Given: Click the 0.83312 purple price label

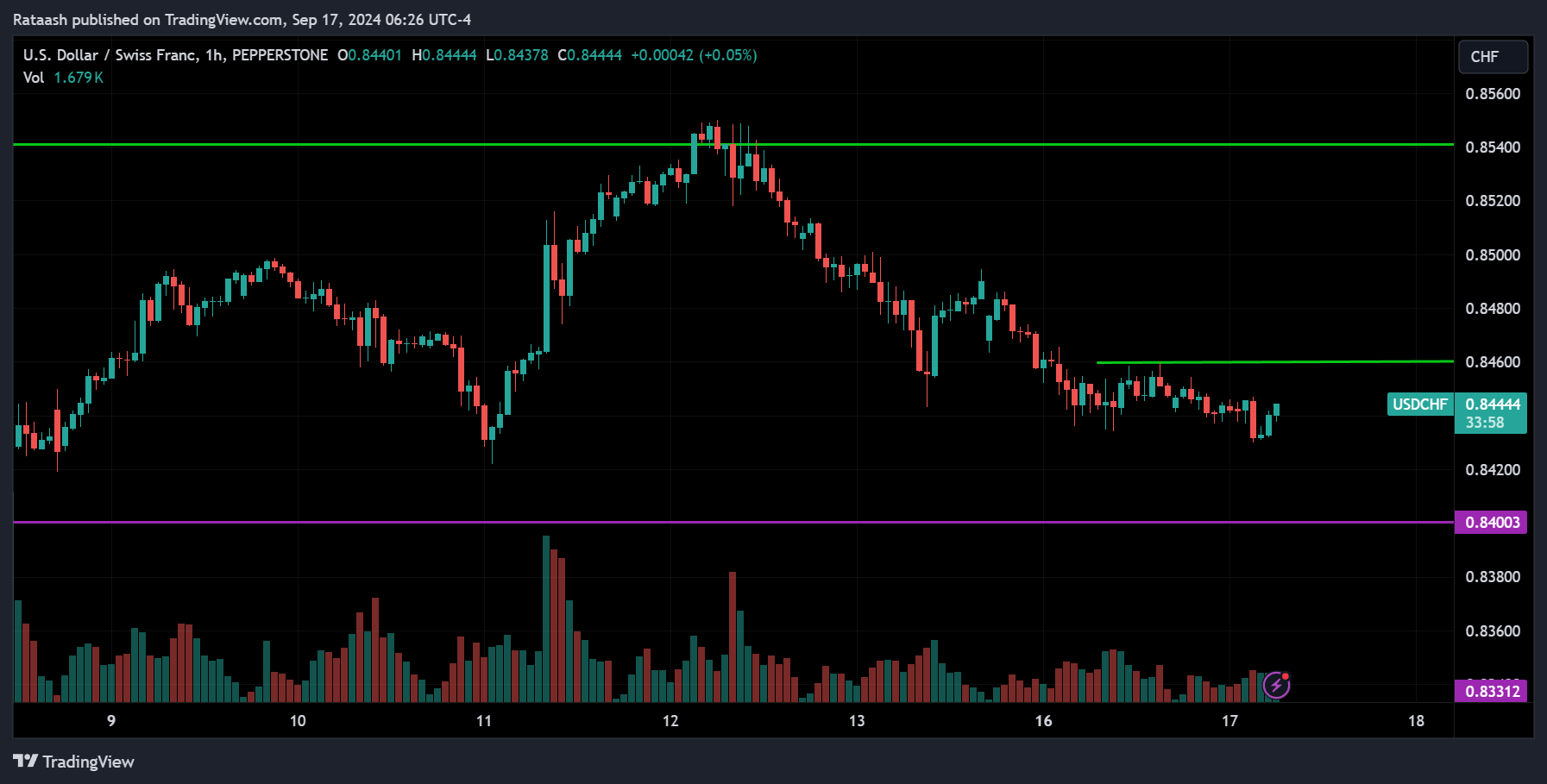Looking at the screenshot, I should [x=1491, y=691].
